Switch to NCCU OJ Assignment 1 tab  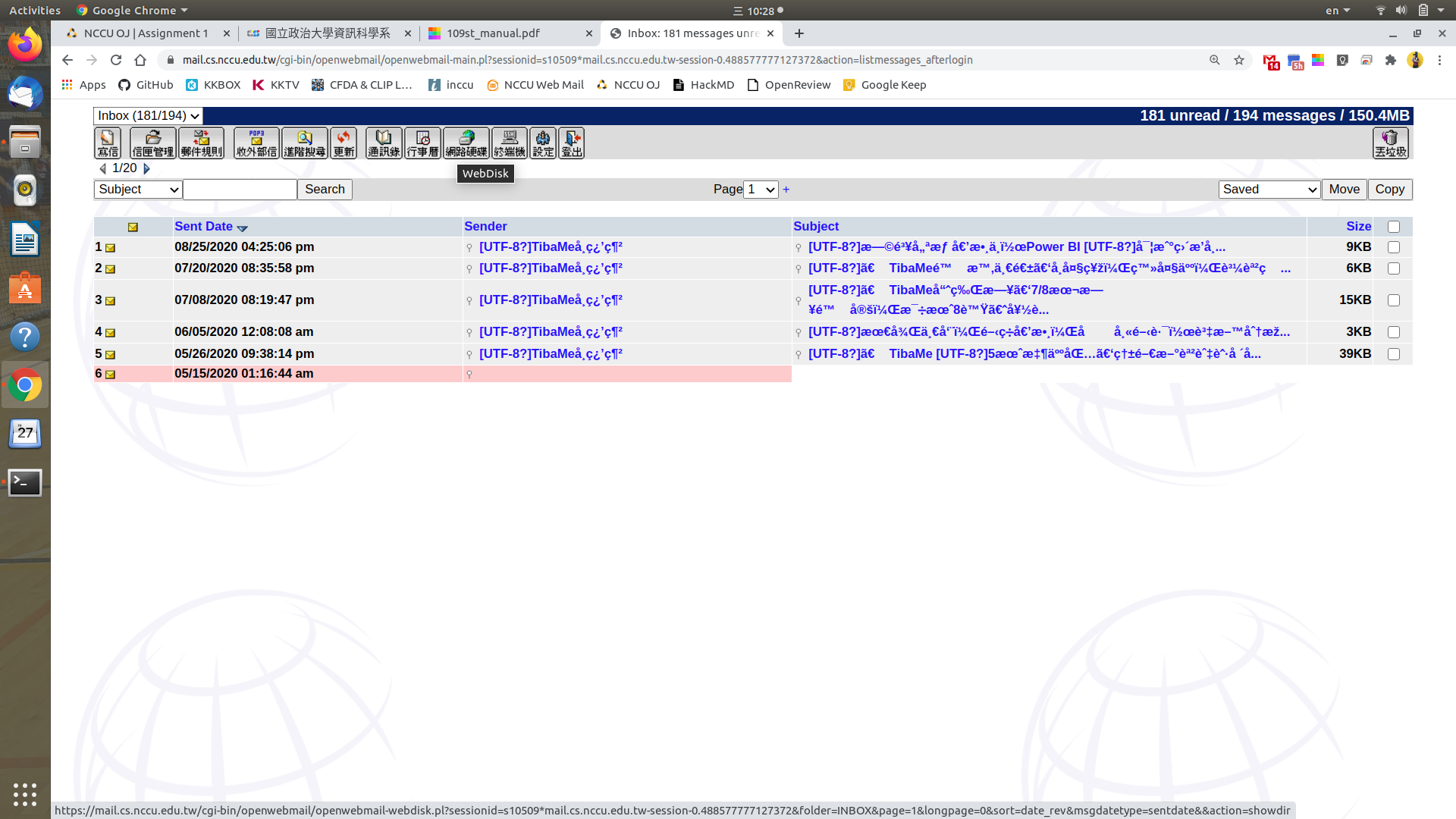coord(146,33)
